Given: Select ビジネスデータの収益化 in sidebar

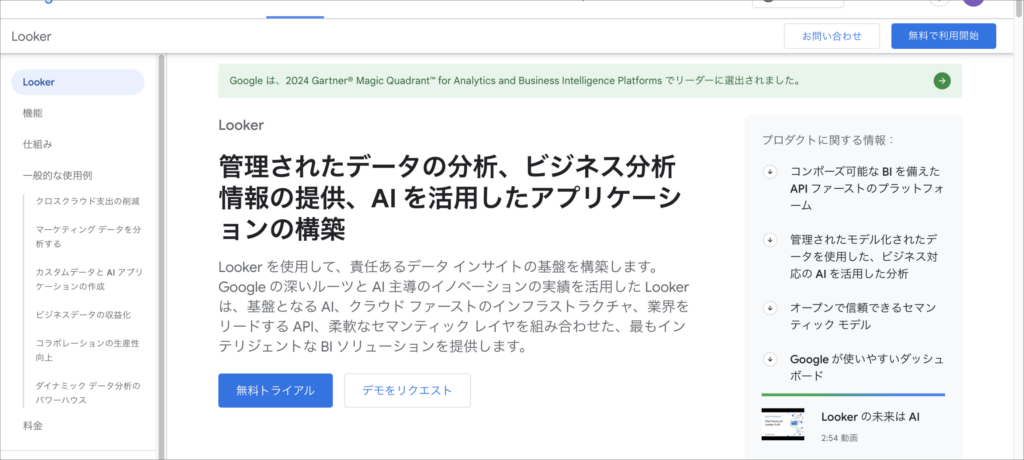Looking at the screenshot, I should point(83,314).
